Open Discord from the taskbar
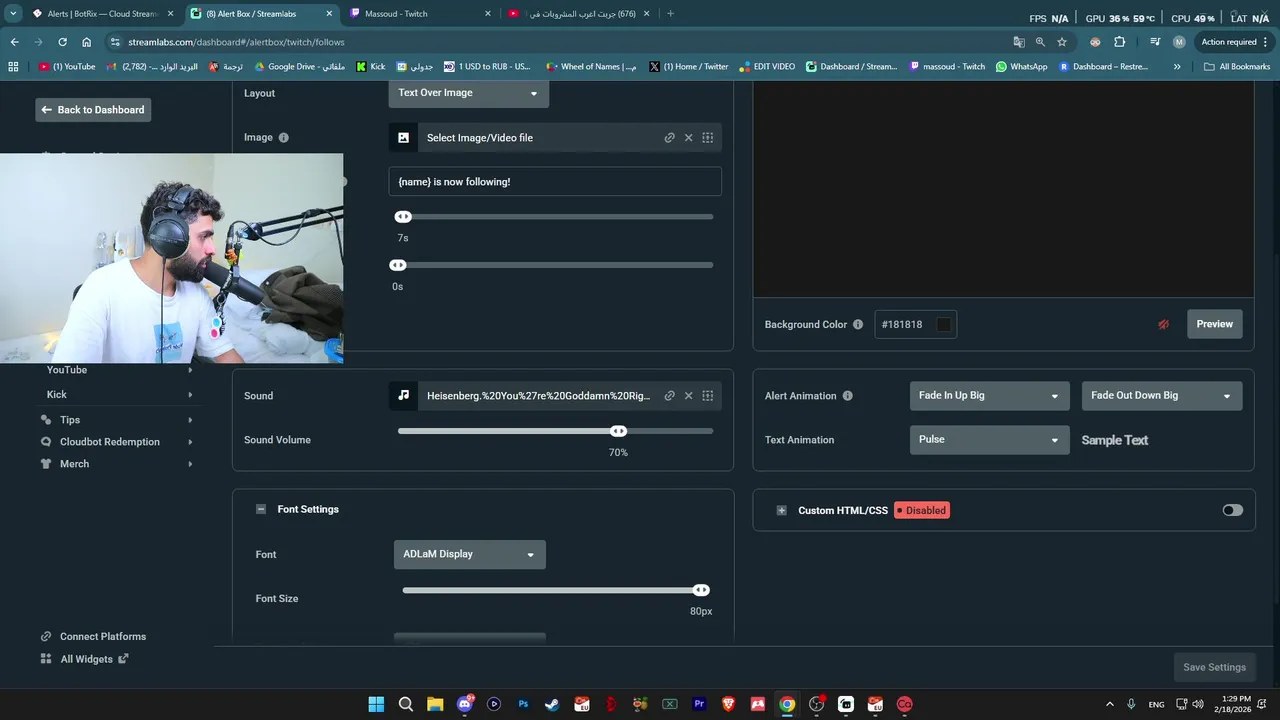This screenshot has width=1280, height=720. pyautogui.click(x=464, y=704)
